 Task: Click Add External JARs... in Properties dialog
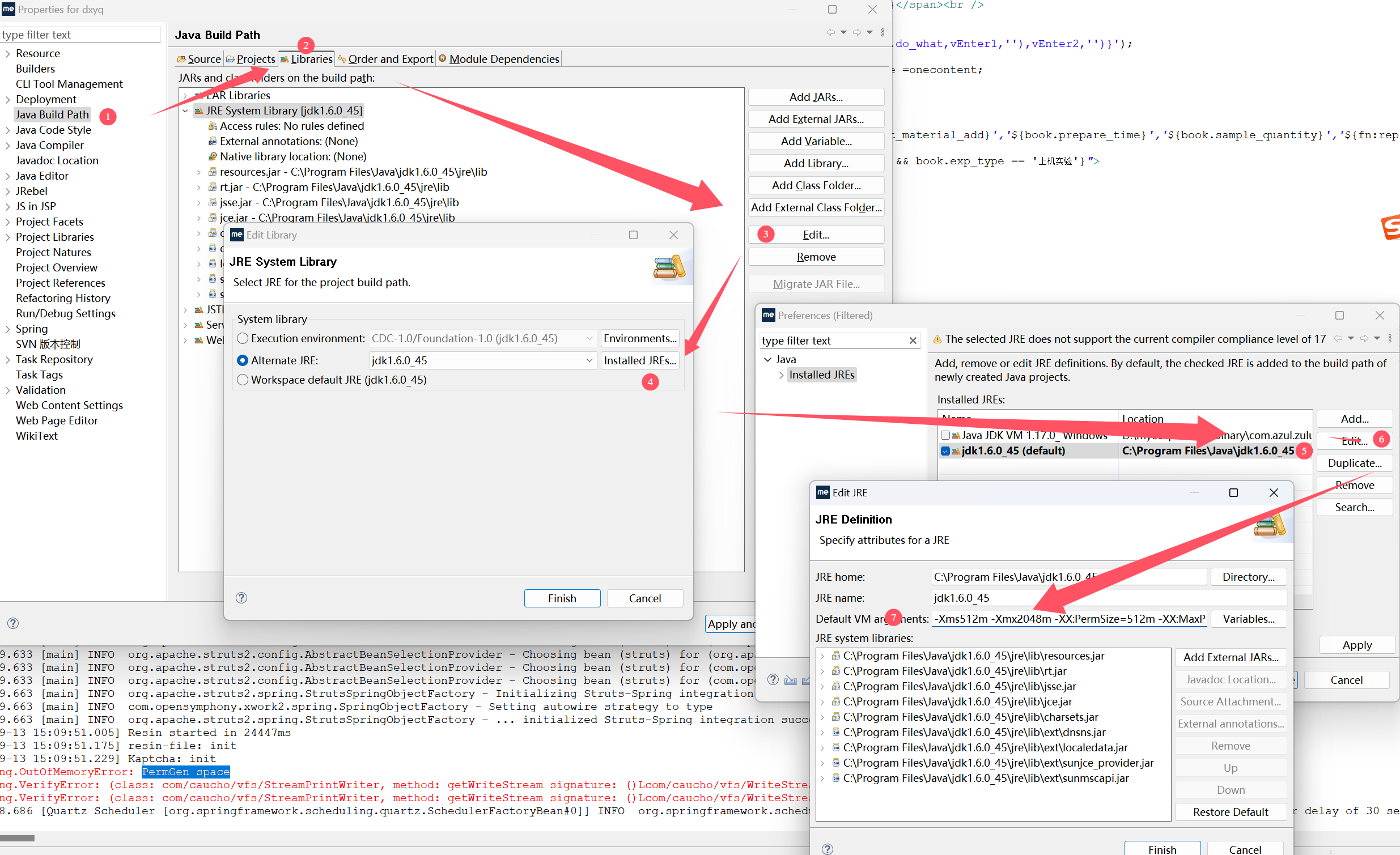point(815,120)
